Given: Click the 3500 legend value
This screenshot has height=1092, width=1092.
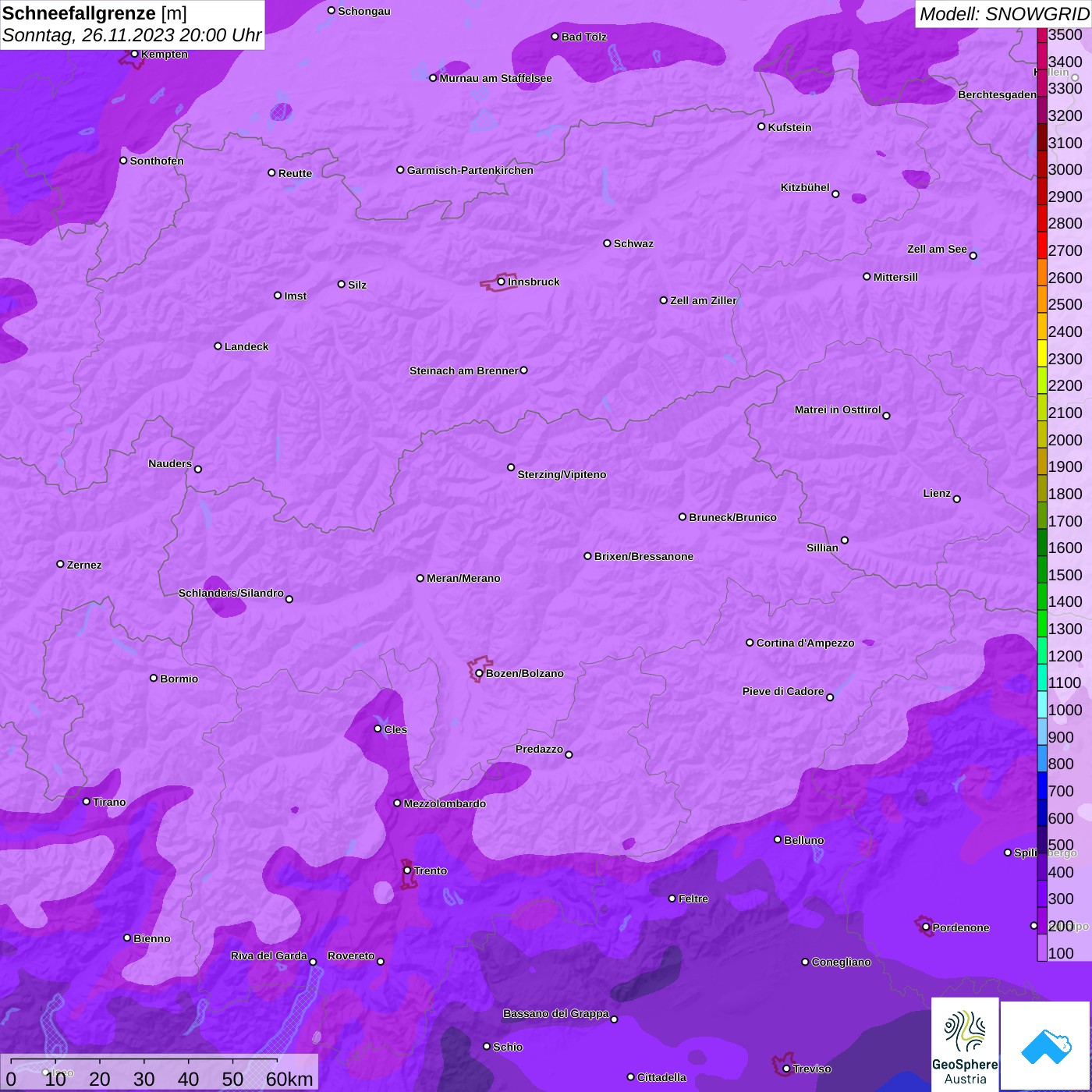Looking at the screenshot, I should [x=1065, y=34].
